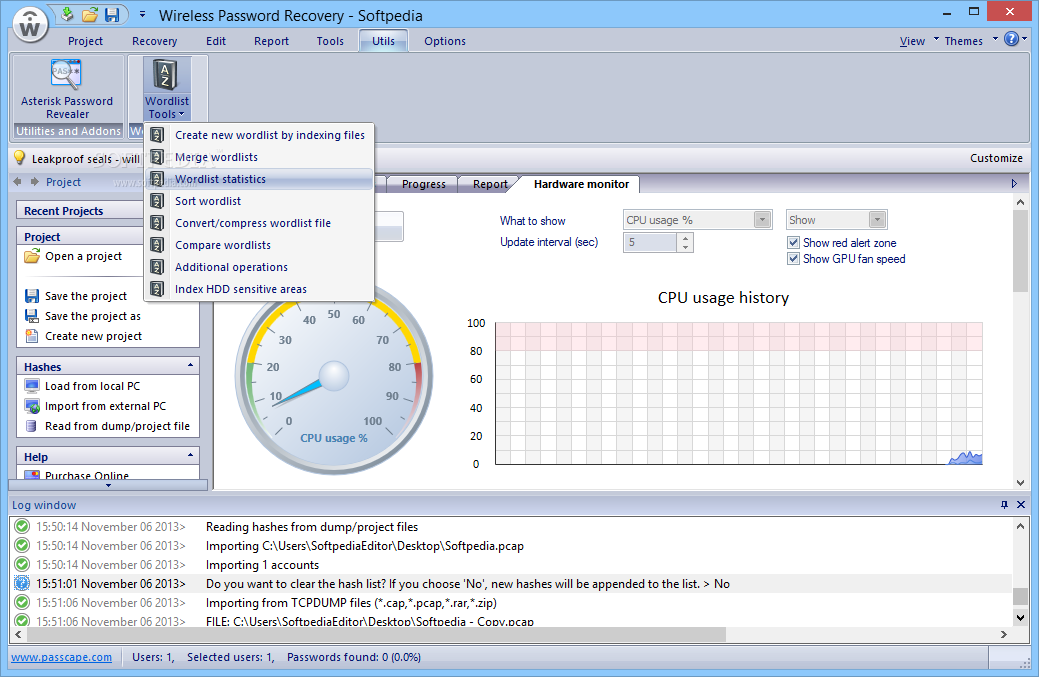This screenshot has height=677, width=1039.
Task: Open the blue help question mark icon
Action: click(x=1011, y=39)
